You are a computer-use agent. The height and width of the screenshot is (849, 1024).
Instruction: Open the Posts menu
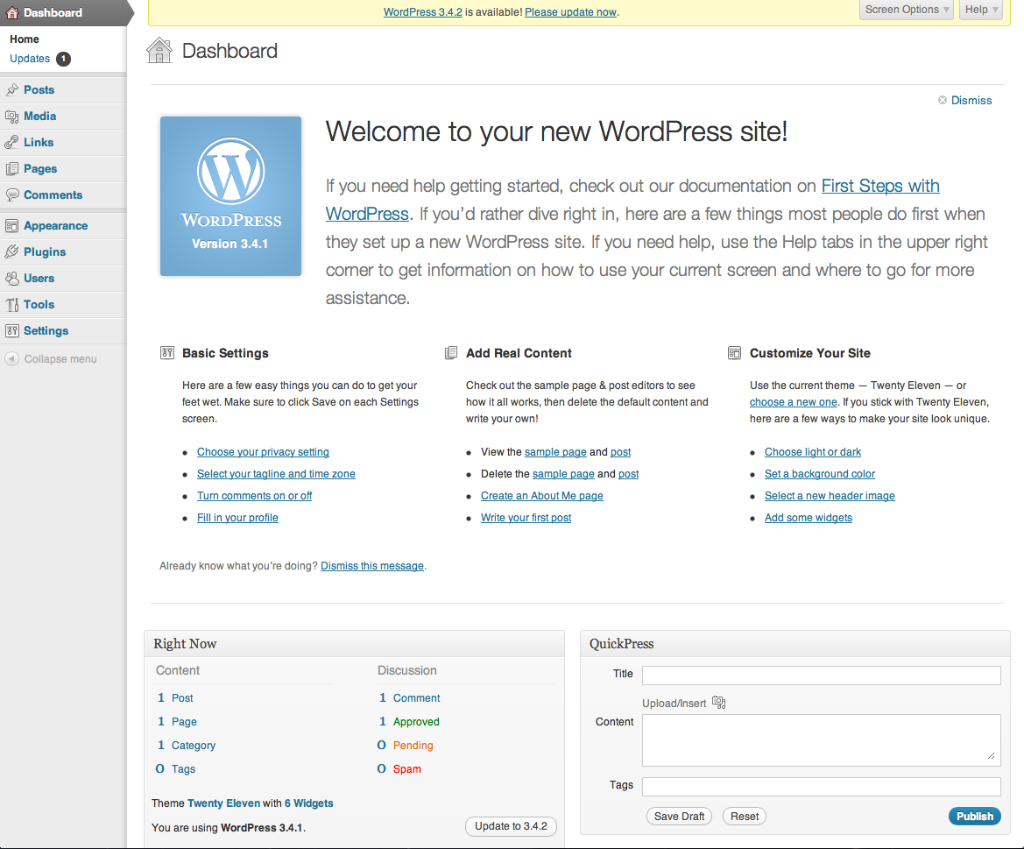[39, 89]
